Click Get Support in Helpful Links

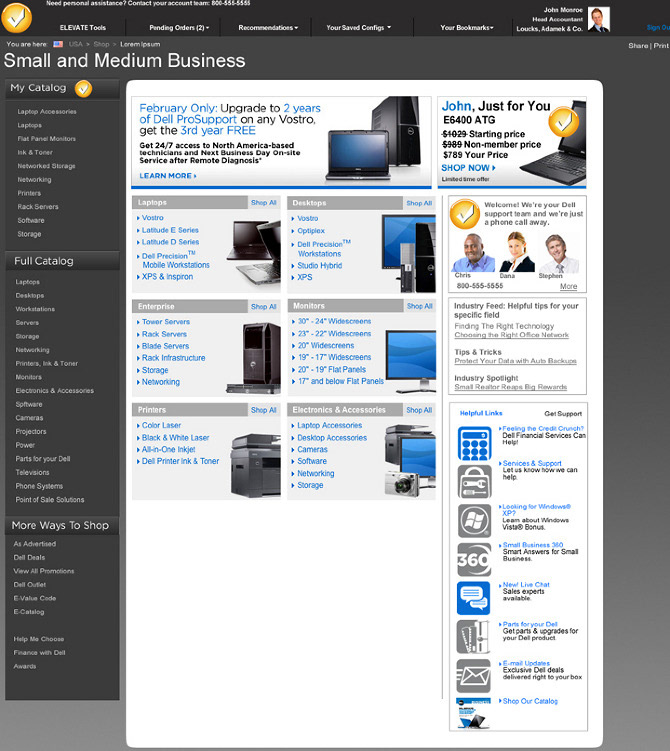click(563, 413)
